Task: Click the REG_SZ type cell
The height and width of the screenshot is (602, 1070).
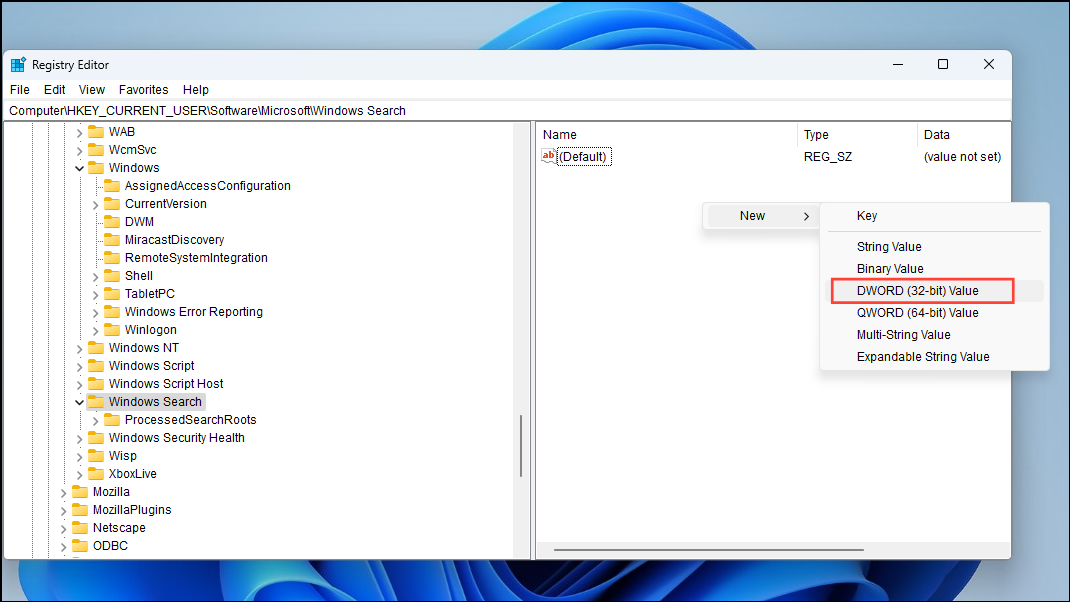Action: click(828, 156)
